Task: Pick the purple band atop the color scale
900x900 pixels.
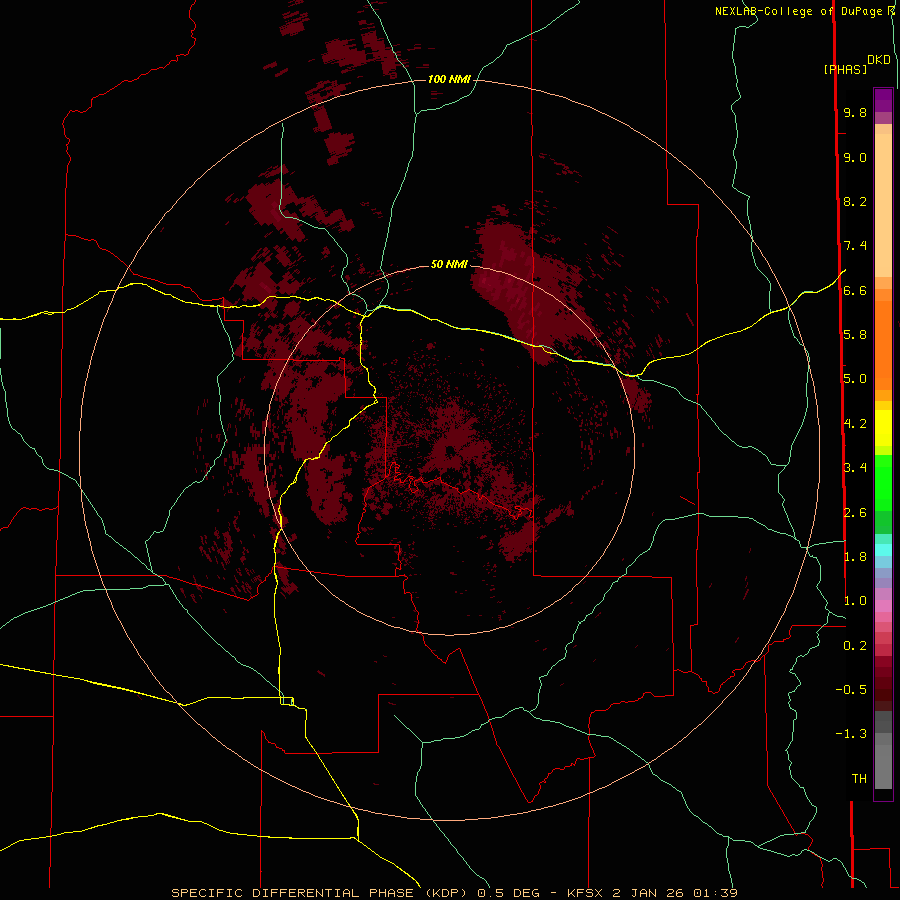Action: pyautogui.click(x=883, y=100)
